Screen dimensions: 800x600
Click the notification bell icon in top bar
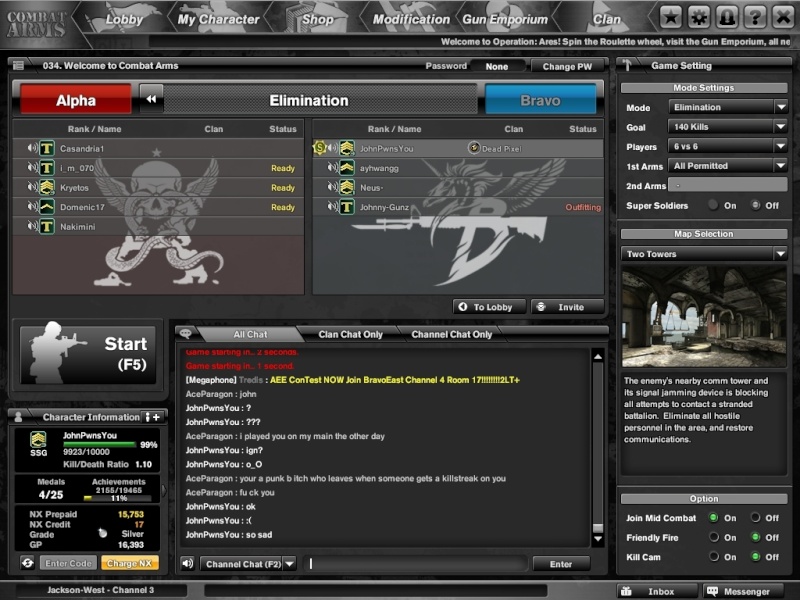pyautogui.click(x=727, y=18)
